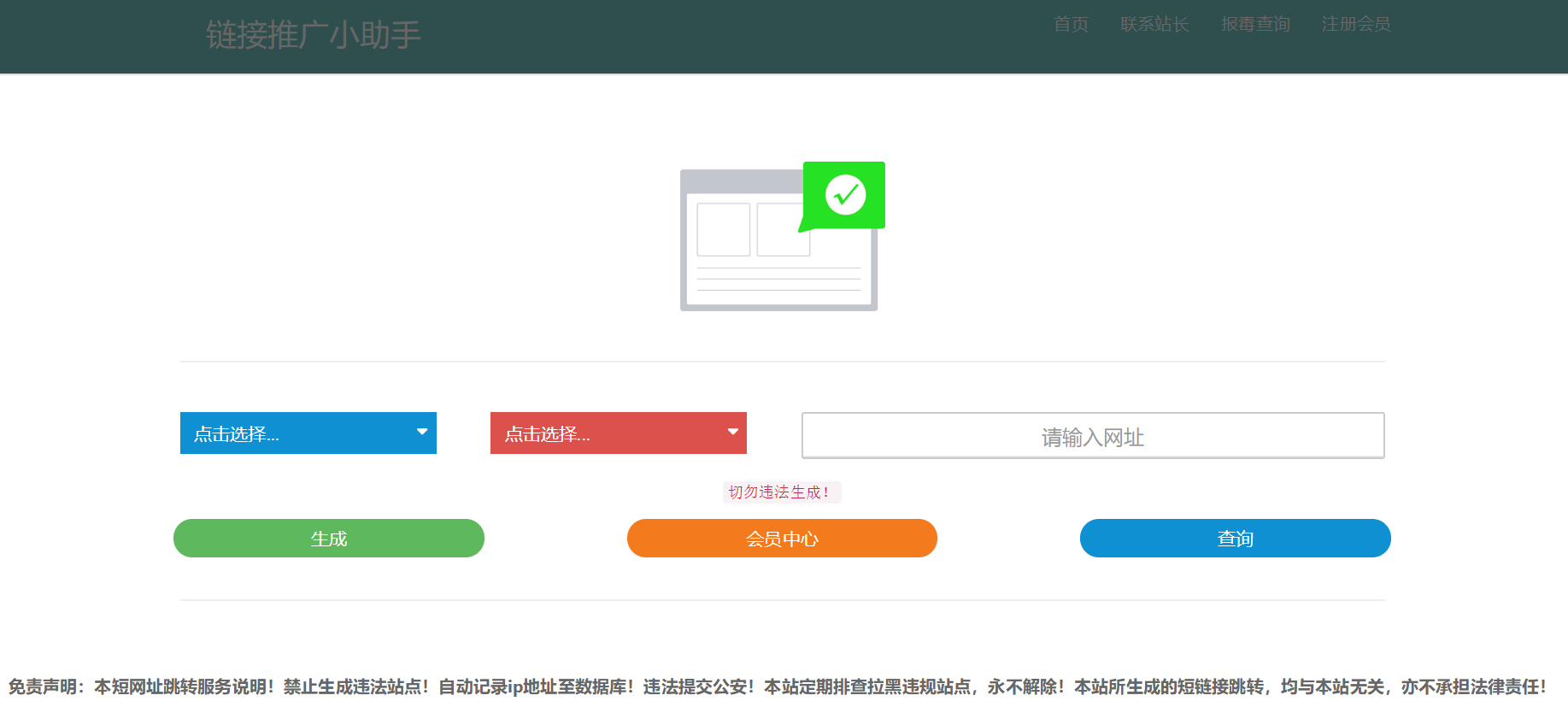Click the 切勿违法生成 warning label

click(x=781, y=492)
